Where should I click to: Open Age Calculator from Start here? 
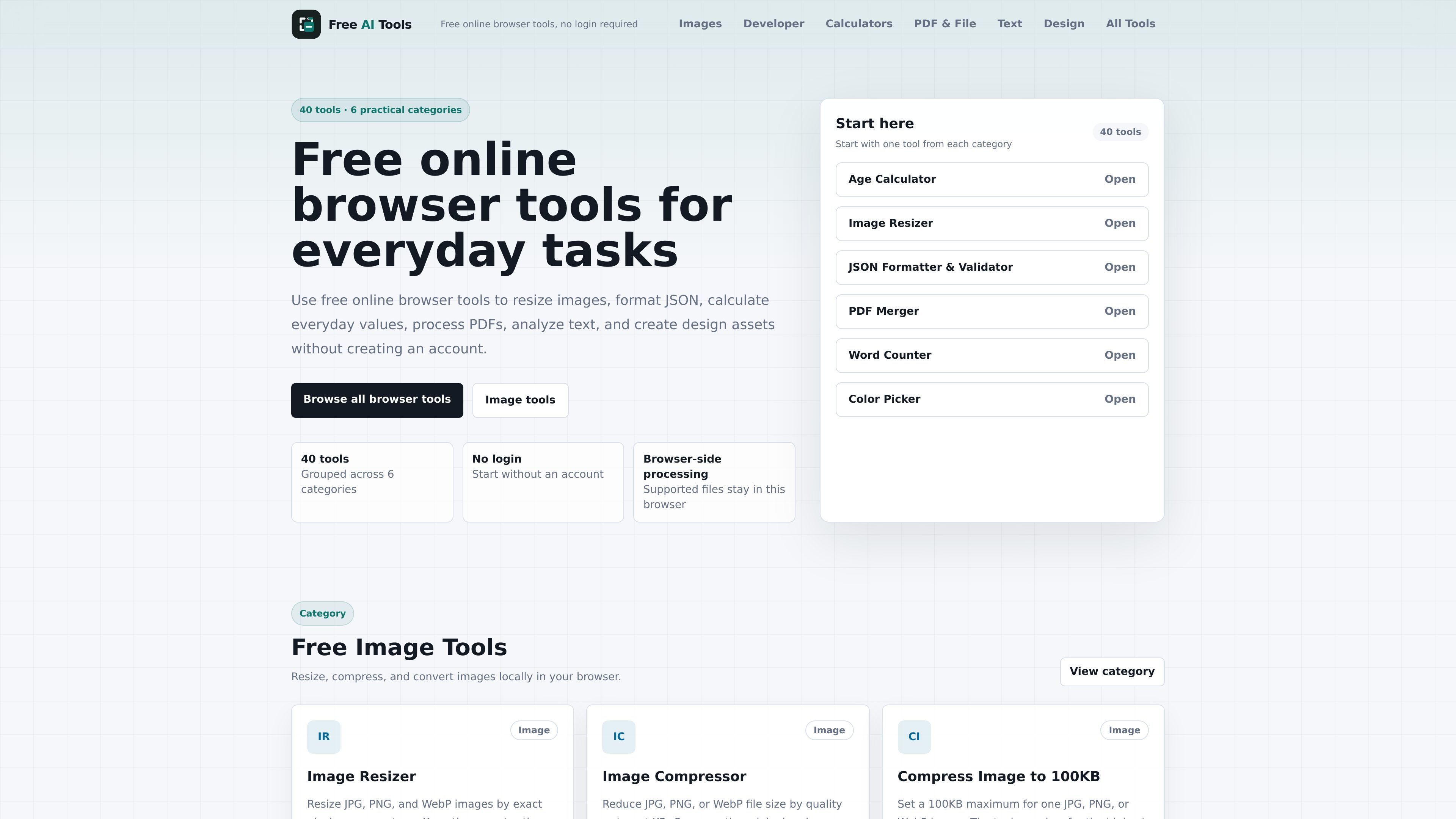click(992, 180)
